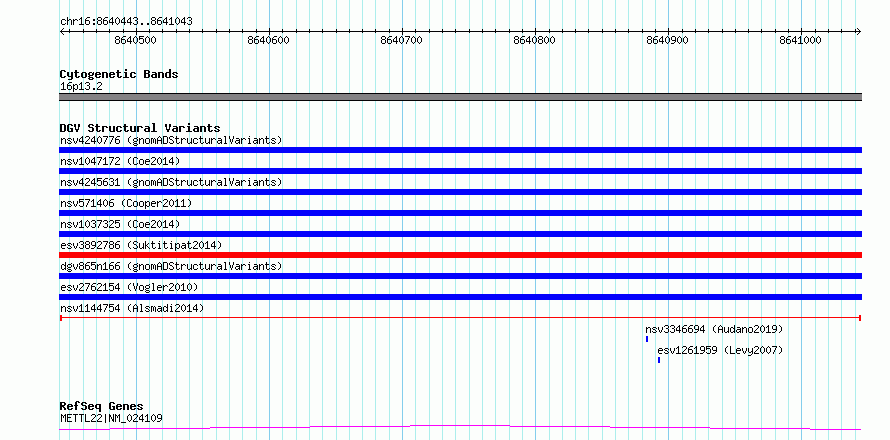The width and height of the screenshot is (890, 440).
Task: Click the nsv1037325 (Coe2014) label
Action: pyautogui.click(x=120, y=224)
